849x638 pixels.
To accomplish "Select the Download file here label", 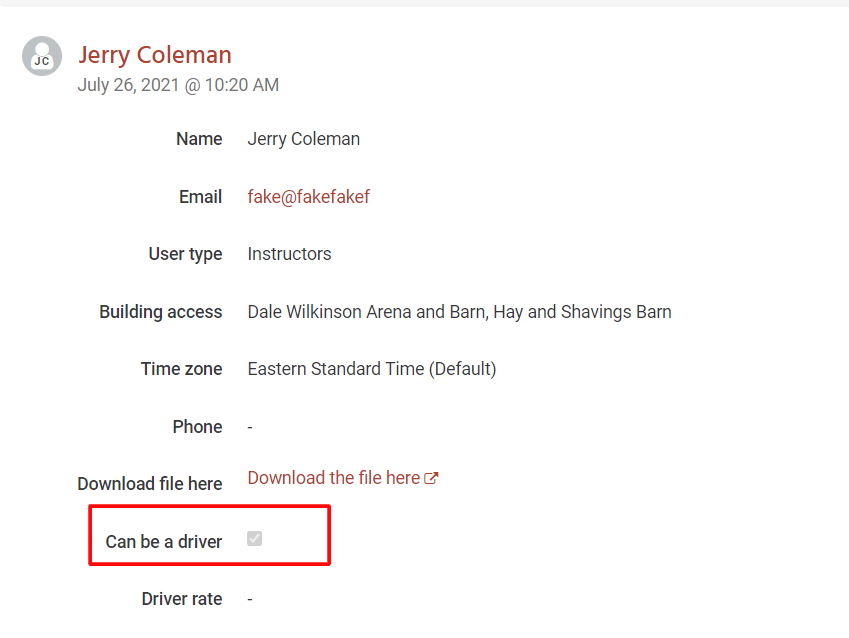I will (x=150, y=484).
